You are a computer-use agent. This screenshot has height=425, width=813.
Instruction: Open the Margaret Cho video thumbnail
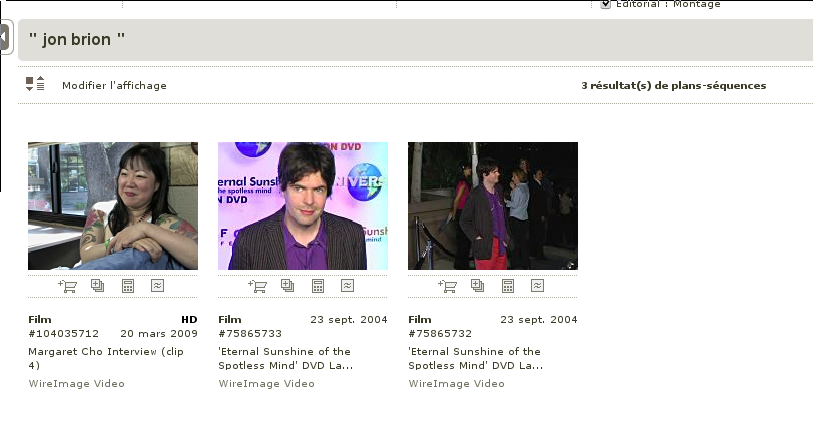tap(113, 206)
